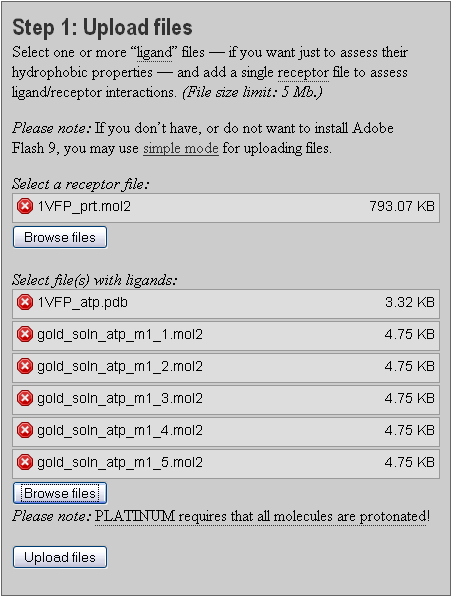Select the gold_soln_atp_m1_5.mol2 file entry
Image resolution: width=452 pixels, height=597 pixels.
[x=226, y=463]
